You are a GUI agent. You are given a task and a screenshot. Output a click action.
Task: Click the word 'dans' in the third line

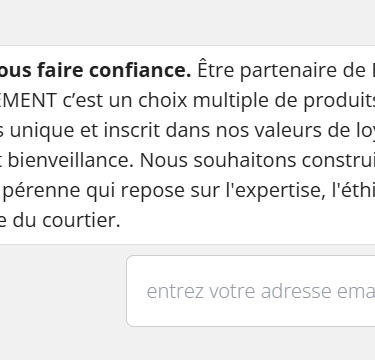click(189, 130)
